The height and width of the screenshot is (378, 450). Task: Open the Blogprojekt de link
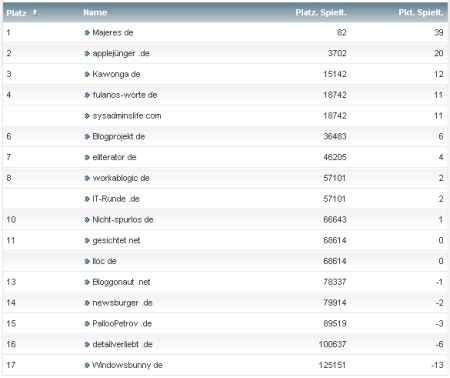tap(118, 136)
